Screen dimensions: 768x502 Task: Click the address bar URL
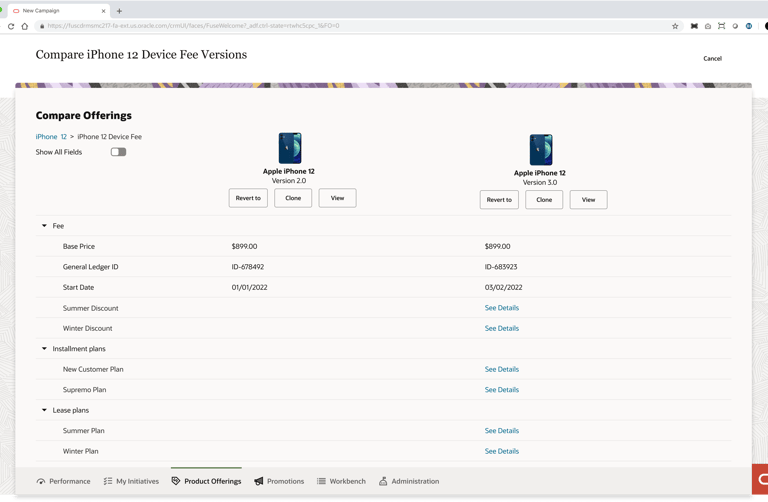click(193, 26)
